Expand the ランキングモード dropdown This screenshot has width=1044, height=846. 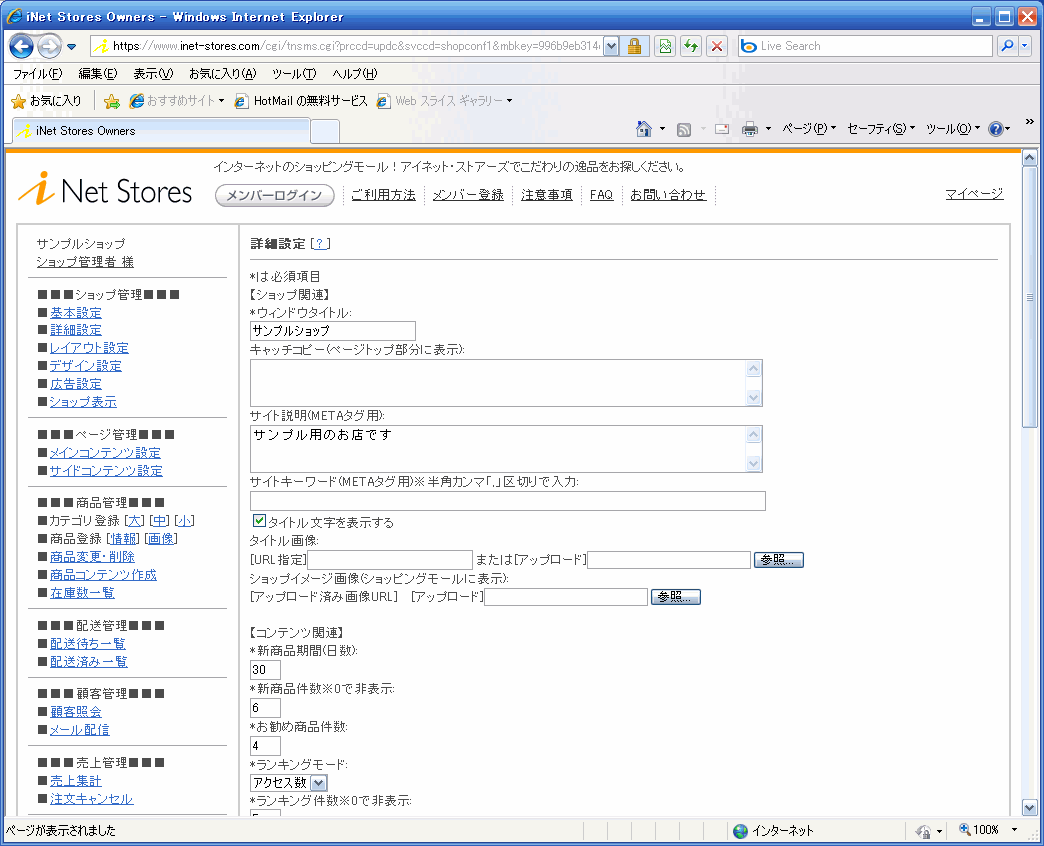pyautogui.click(x=319, y=783)
